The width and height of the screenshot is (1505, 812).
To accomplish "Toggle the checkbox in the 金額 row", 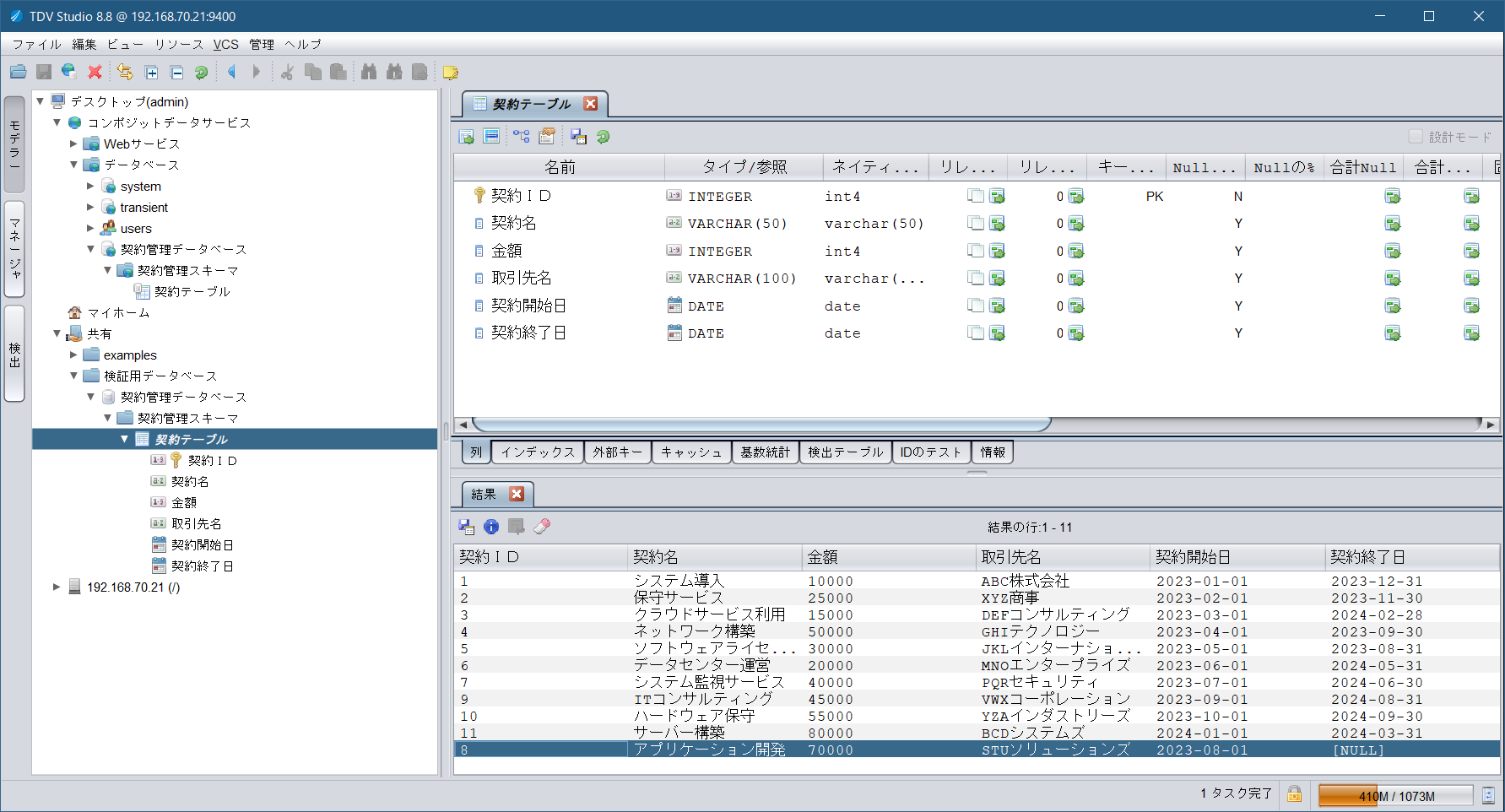I will click(976, 251).
